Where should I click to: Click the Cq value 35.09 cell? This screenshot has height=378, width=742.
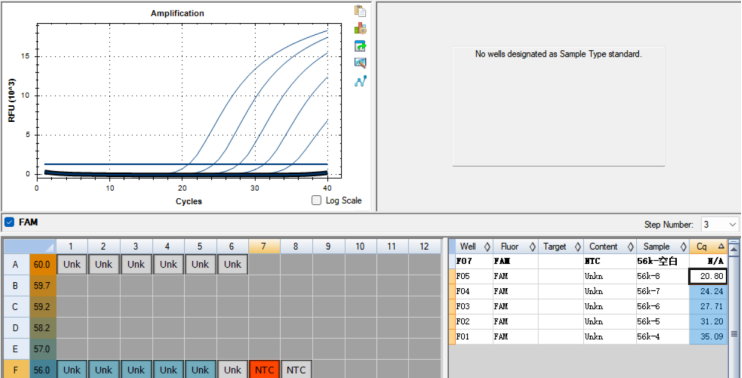pos(708,337)
